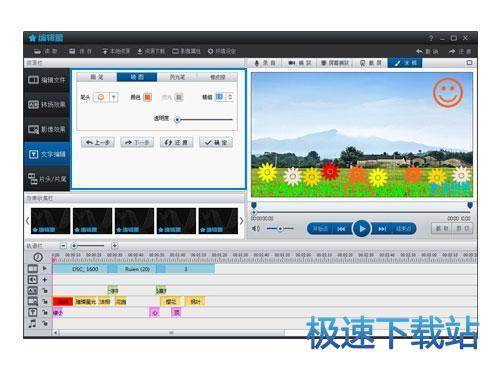Click the 下一步 button
Viewport: 500px width, 370px height.
pyautogui.click(x=137, y=143)
